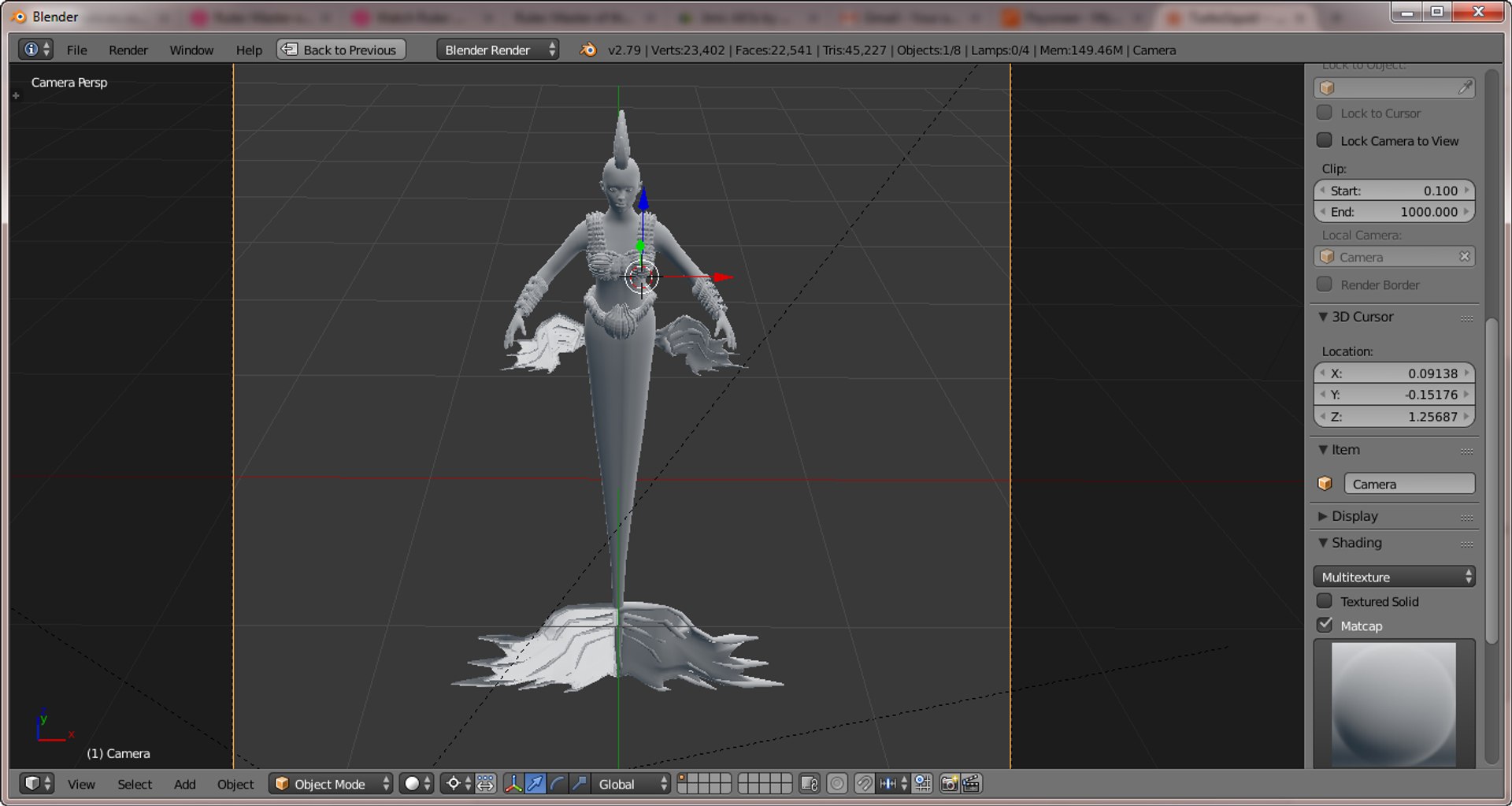Screen dimensions: 1512x806
Task: Open the Object Mode dropdown
Action: pyautogui.click(x=331, y=784)
